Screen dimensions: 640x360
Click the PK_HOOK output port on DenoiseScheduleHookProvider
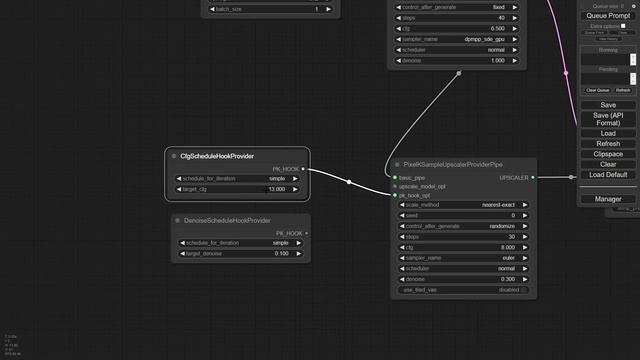[x=307, y=233]
